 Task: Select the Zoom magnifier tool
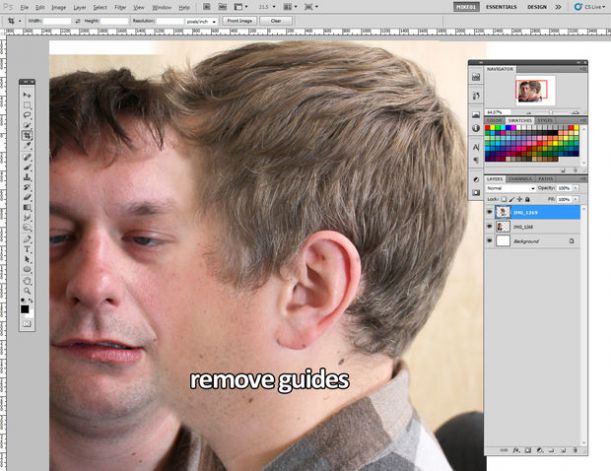27,291
